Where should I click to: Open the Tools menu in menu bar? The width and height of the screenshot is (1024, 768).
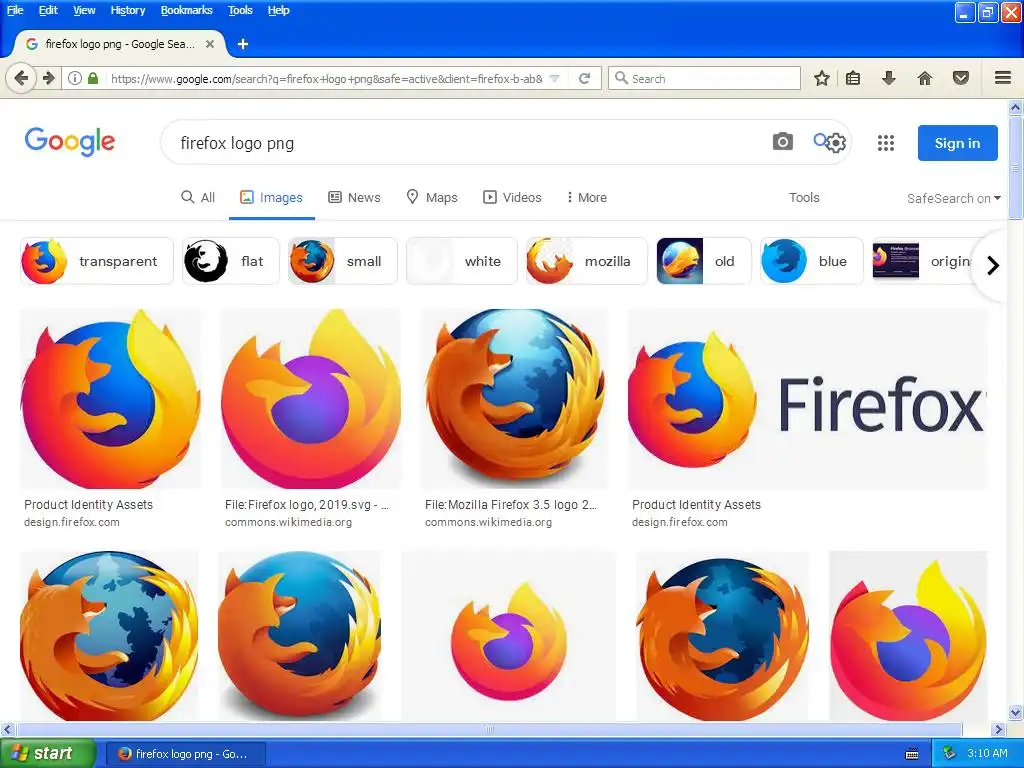point(240,10)
